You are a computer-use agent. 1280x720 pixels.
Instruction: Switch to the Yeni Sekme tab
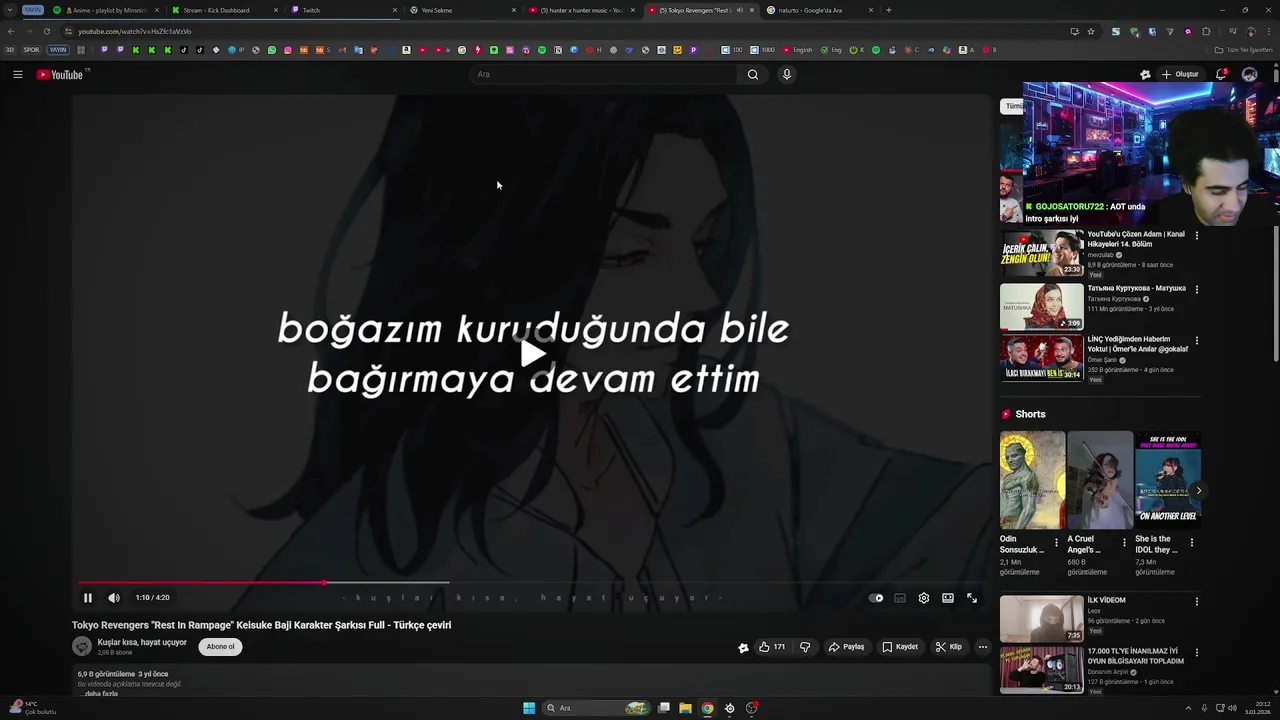[461, 10]
